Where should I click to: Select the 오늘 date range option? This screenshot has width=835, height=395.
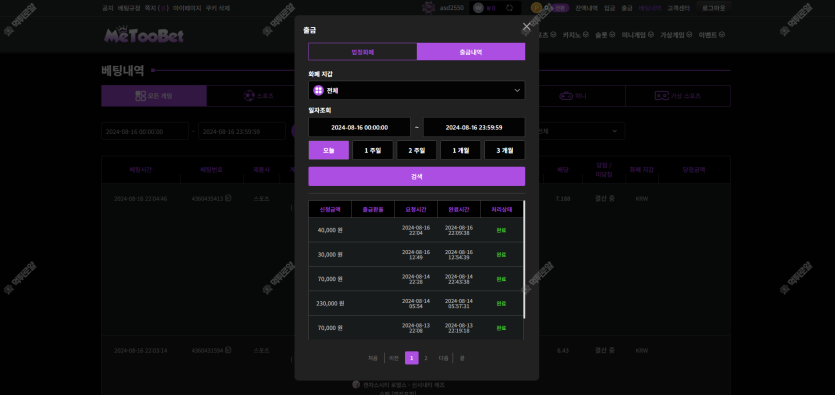329,150
